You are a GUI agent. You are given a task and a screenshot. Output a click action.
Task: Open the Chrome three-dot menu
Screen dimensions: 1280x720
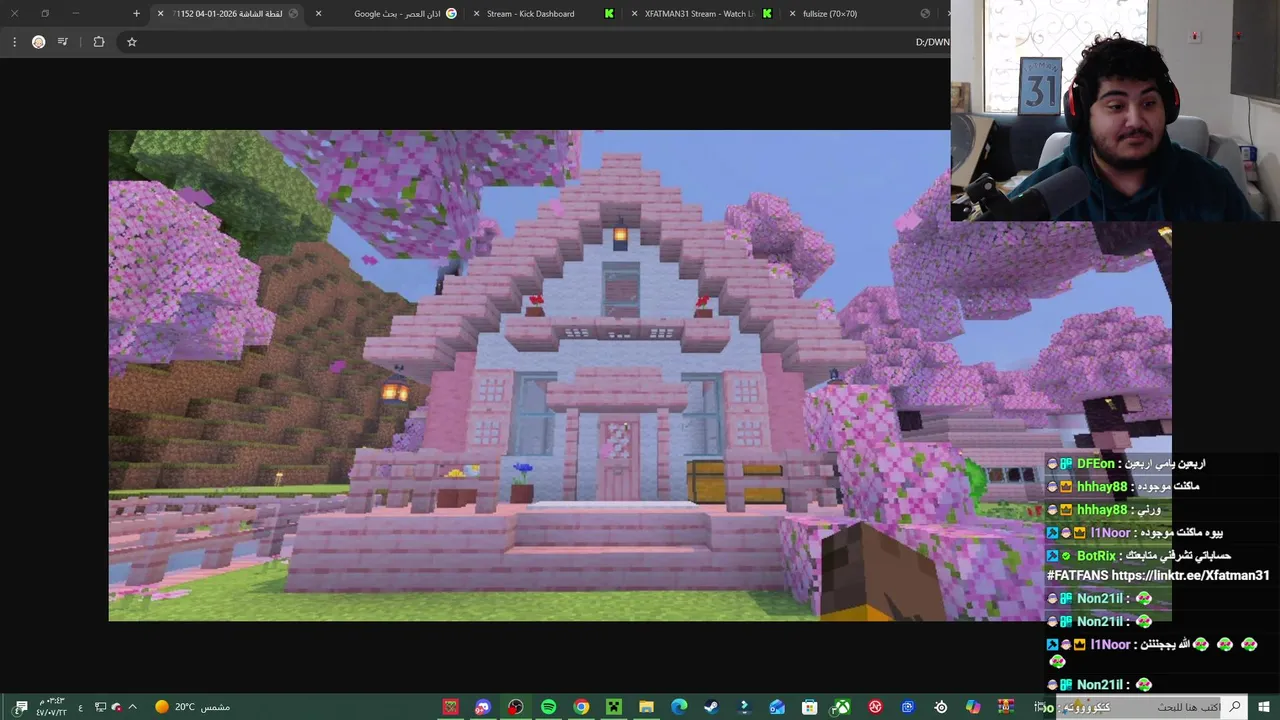click(14, 42)
